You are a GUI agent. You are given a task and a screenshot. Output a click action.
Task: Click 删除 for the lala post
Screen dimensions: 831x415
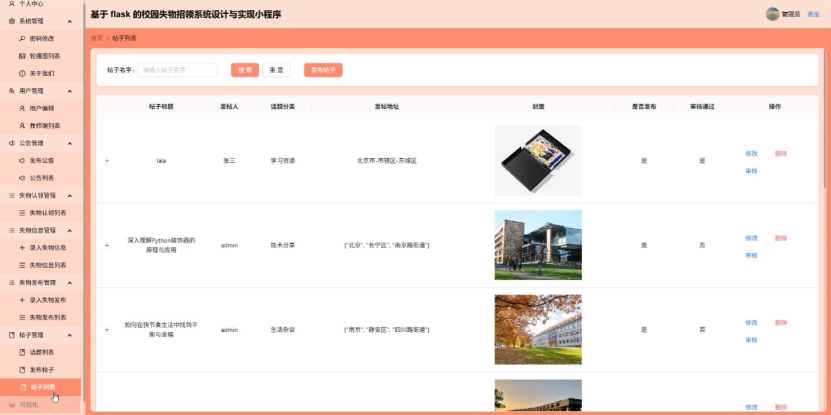click(x=781, y=154)
